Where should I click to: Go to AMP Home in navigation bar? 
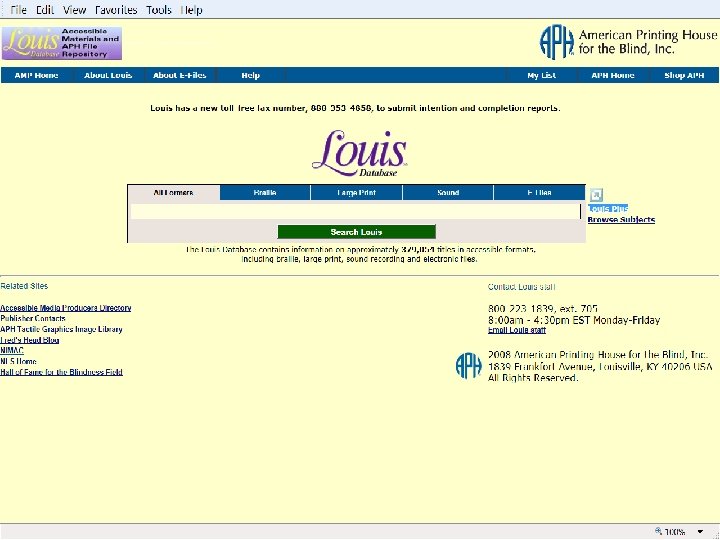click(36, 75)
